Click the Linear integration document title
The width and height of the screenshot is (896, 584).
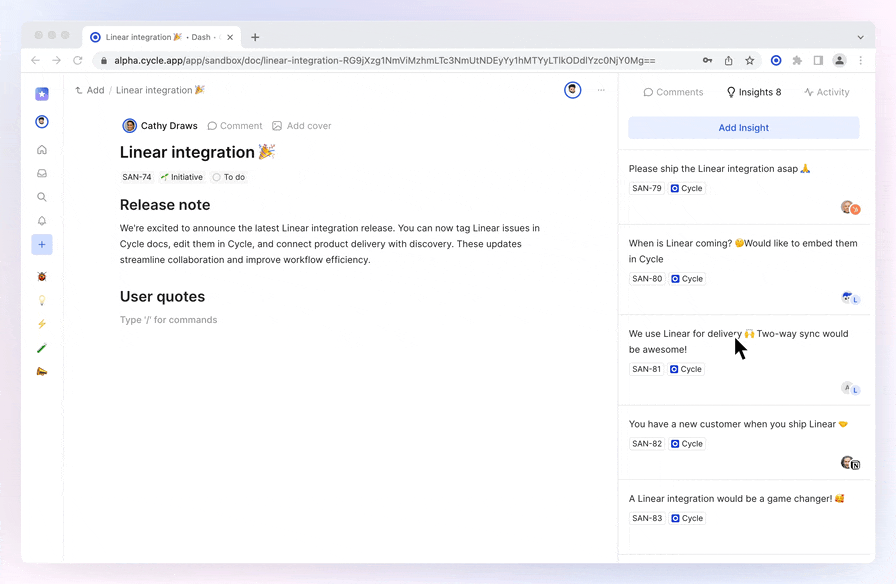[197, 152]
